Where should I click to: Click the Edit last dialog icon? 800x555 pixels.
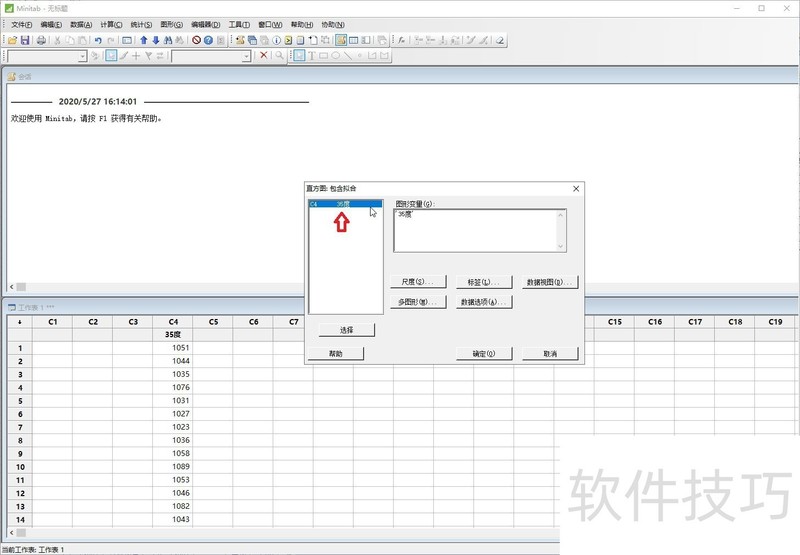point(127,40)
